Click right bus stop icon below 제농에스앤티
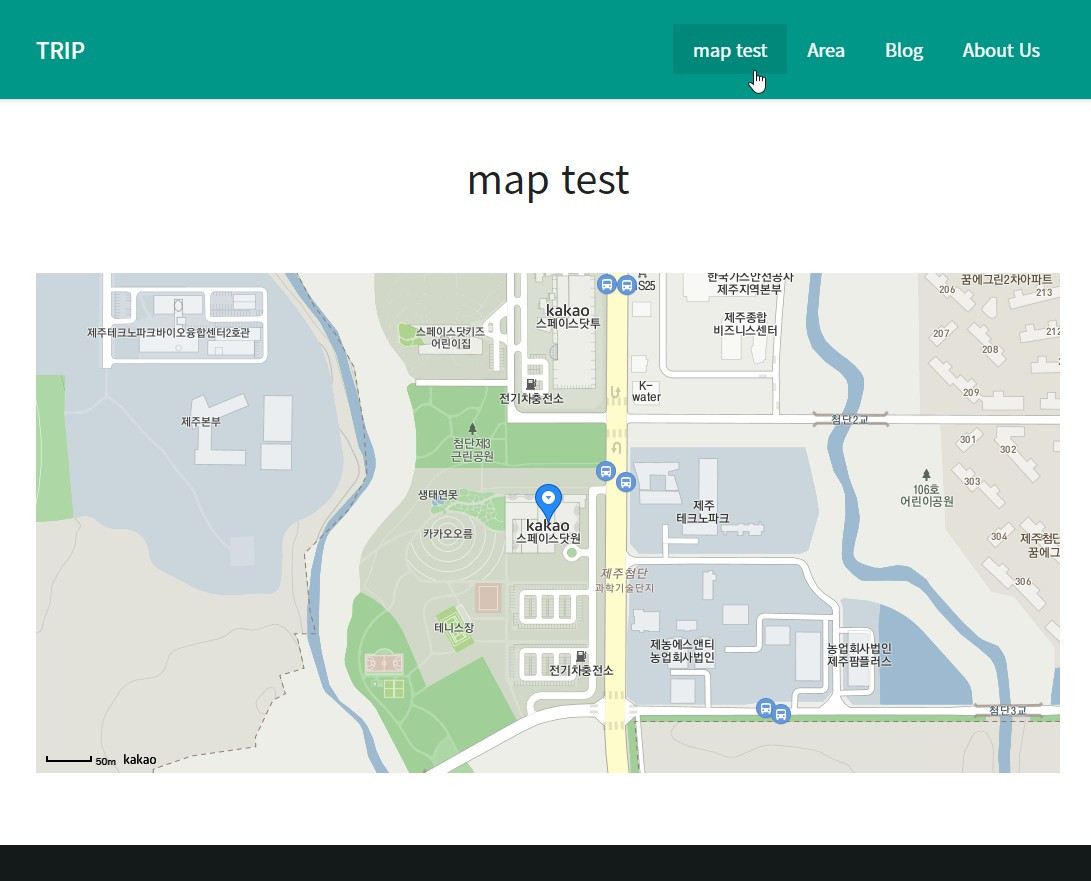 click(x=781, y=714)
